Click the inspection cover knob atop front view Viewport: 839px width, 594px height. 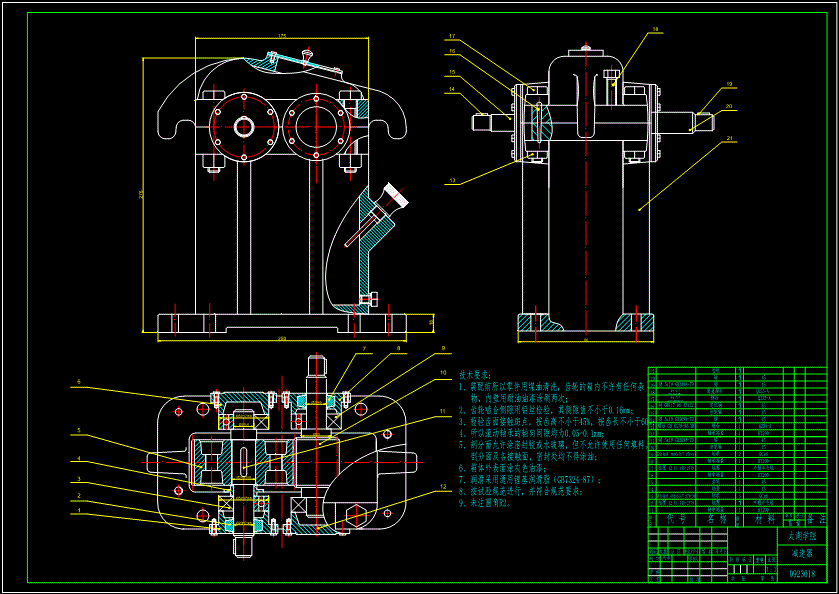(307, 55)
